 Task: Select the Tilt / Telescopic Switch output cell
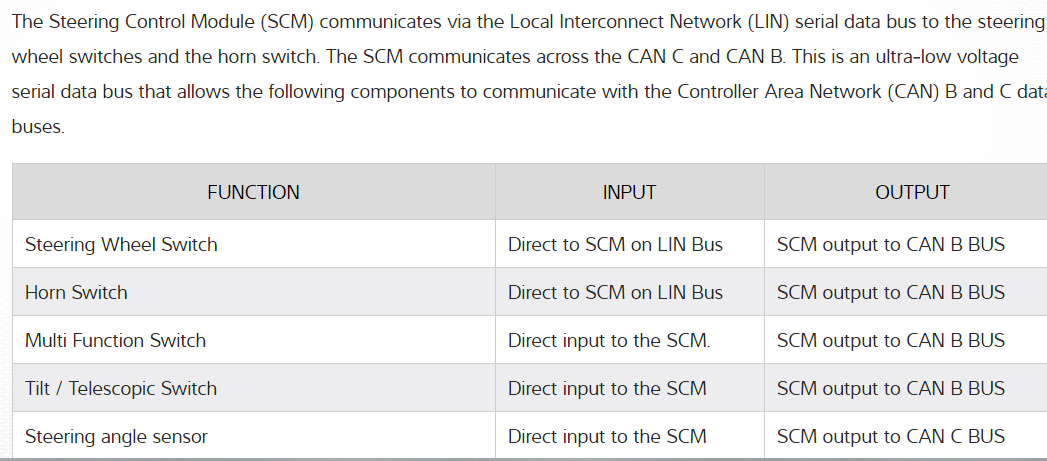[891, 388]
